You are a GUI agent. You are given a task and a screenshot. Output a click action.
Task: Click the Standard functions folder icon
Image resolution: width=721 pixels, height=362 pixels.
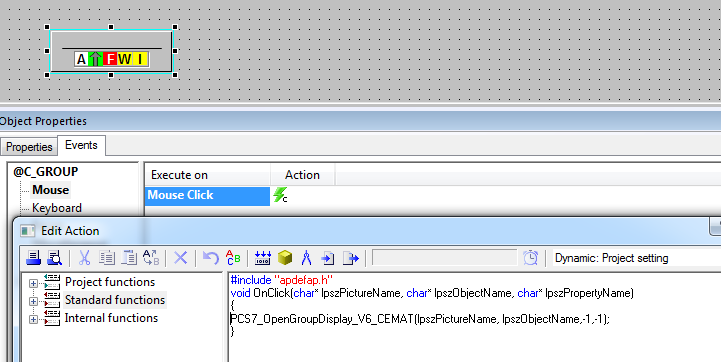52,299
